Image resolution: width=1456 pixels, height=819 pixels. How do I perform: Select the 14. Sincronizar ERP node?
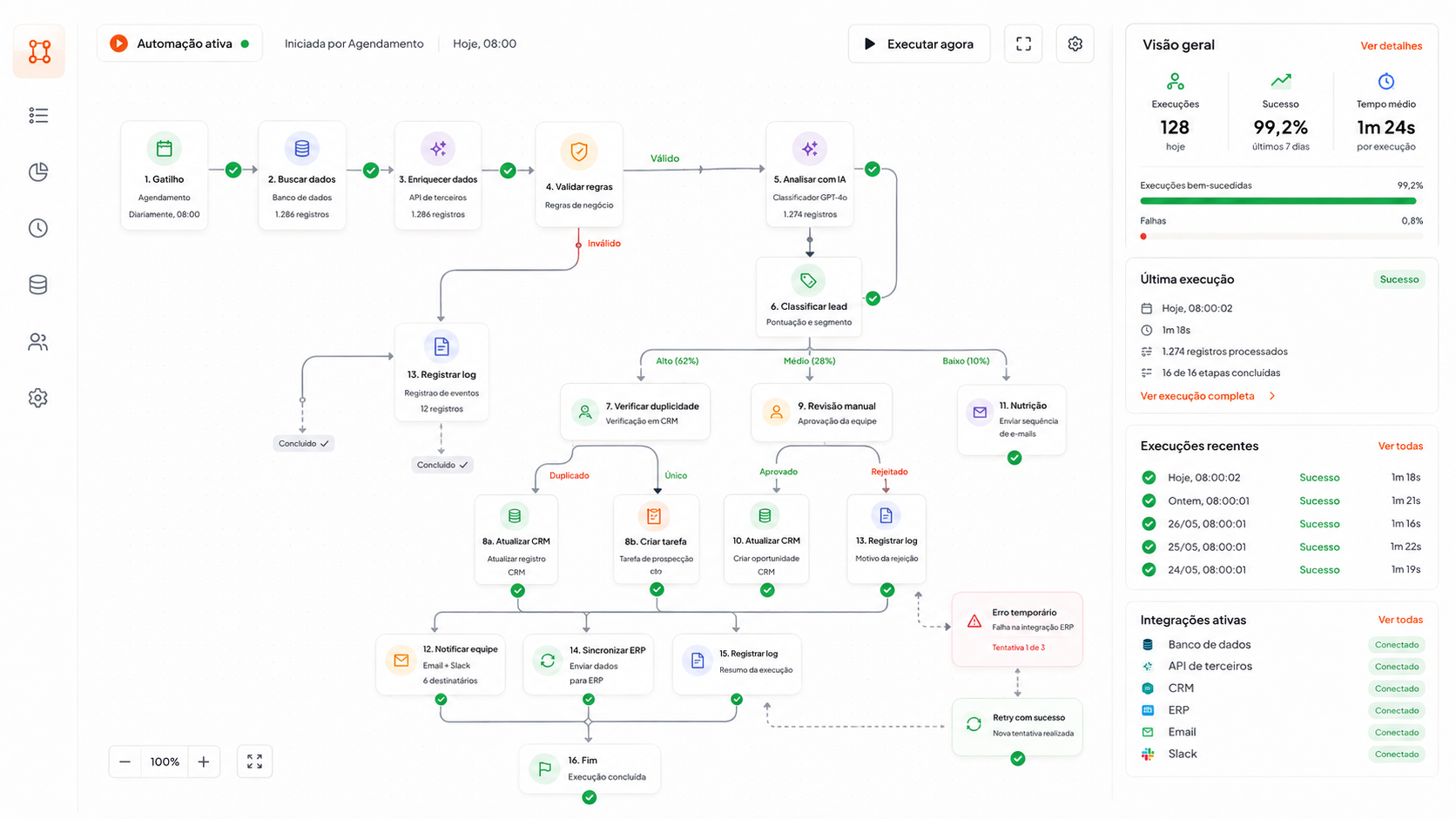589,664
